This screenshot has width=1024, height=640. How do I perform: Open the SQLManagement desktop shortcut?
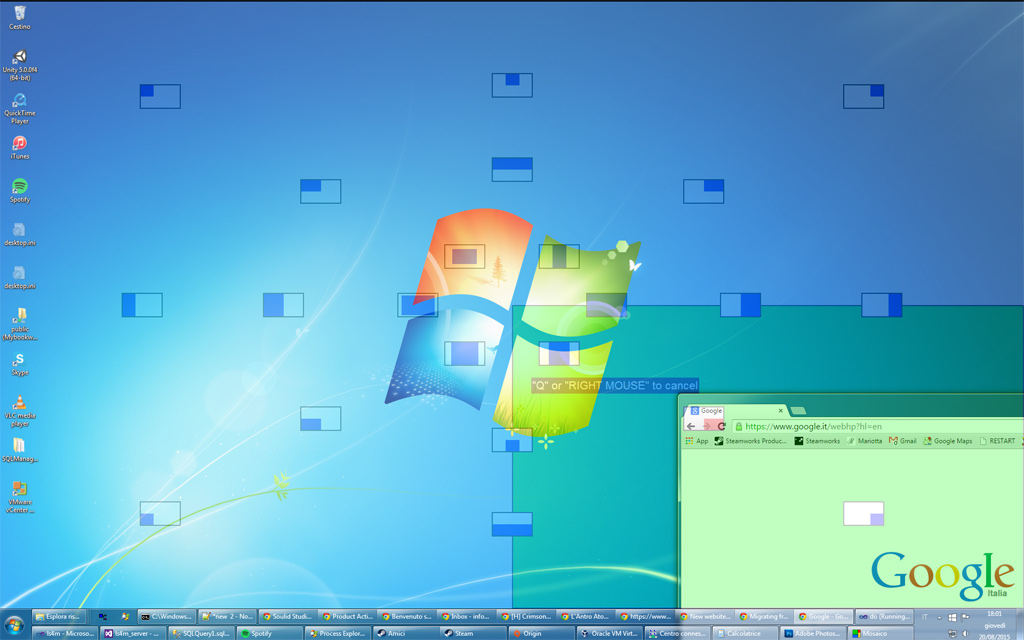tap(20, 450)
